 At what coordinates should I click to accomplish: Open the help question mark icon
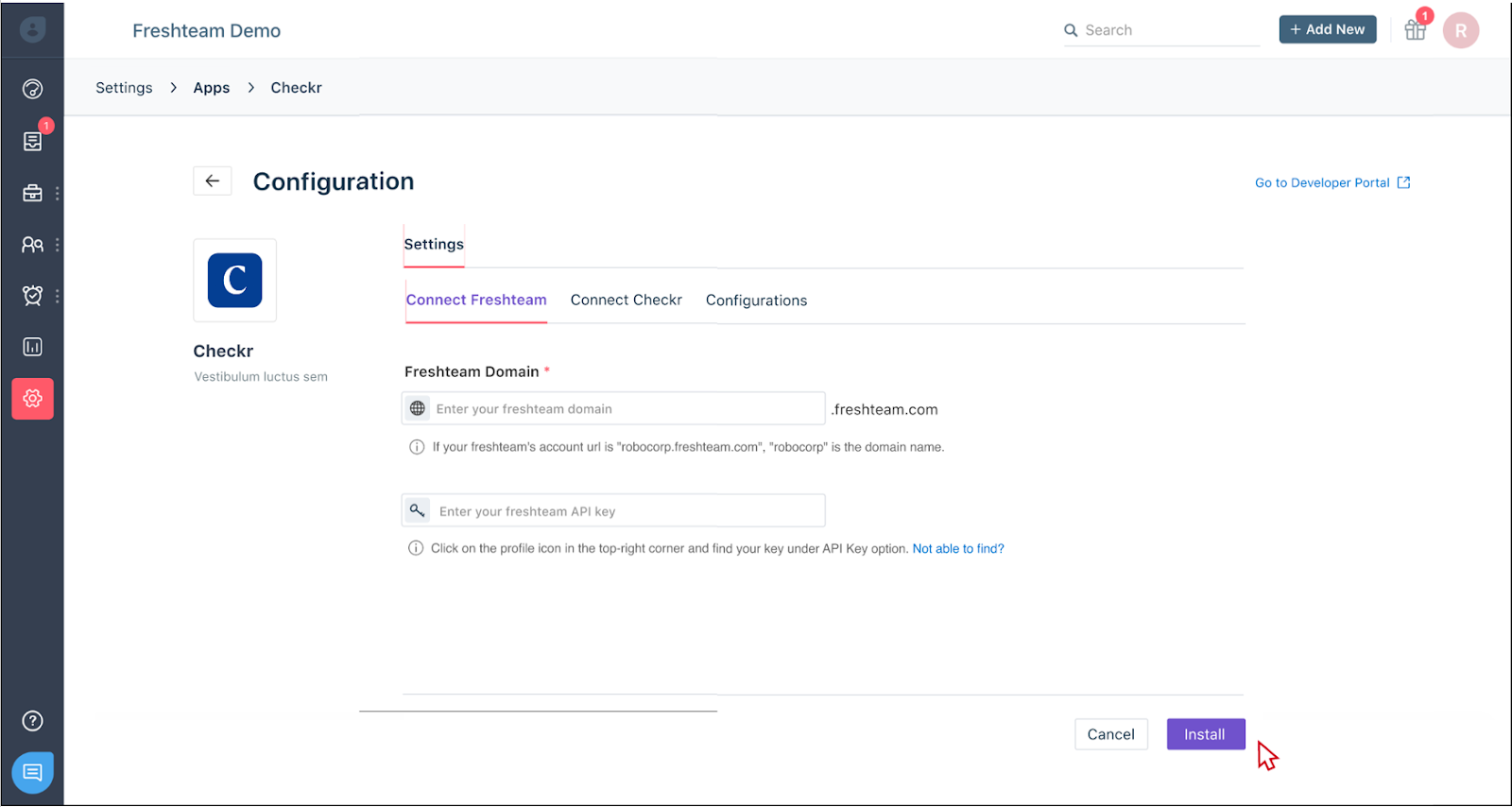(32, 721)
